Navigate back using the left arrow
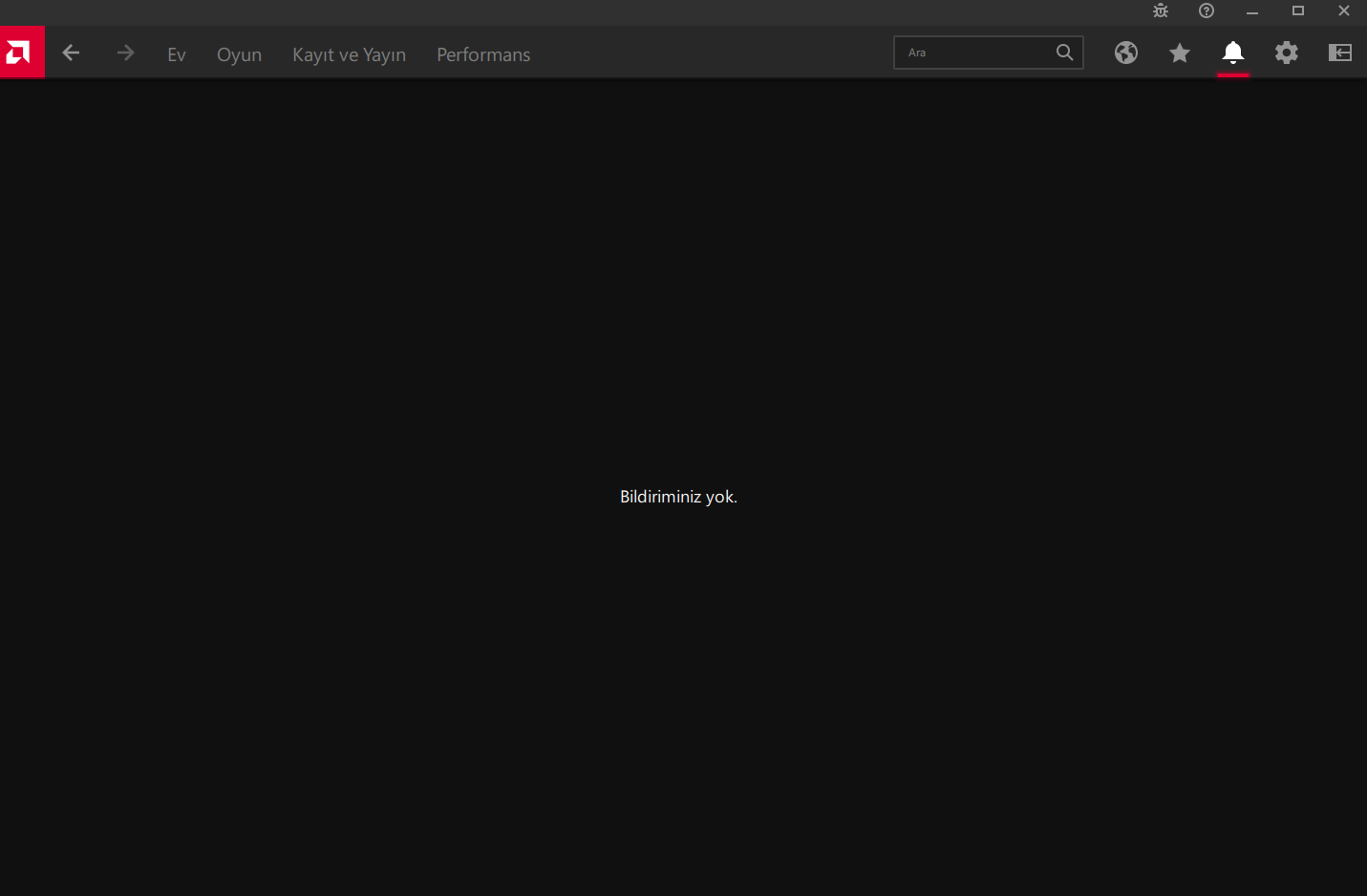The height and width of the screenshot is (896, 1367). [71, 53]
